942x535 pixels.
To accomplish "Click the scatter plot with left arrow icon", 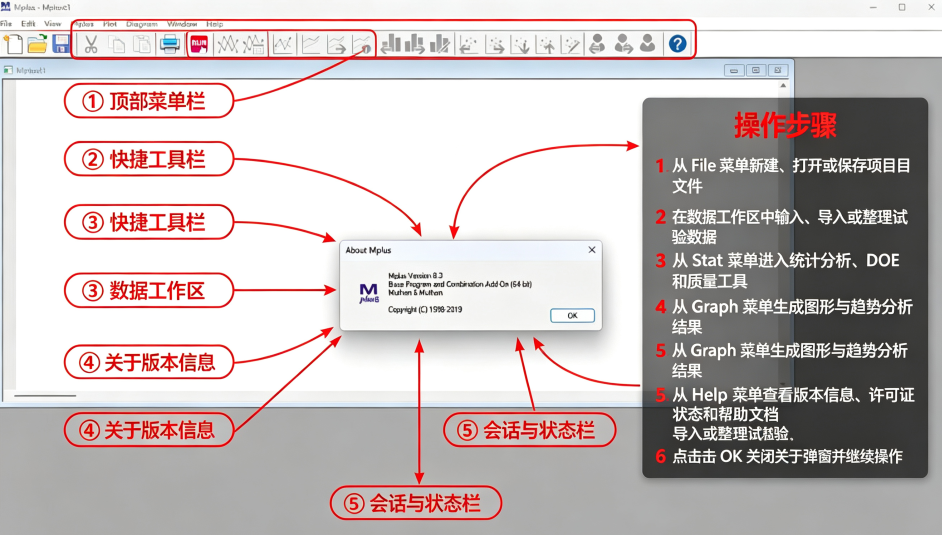I will click(x=469, y=44).
